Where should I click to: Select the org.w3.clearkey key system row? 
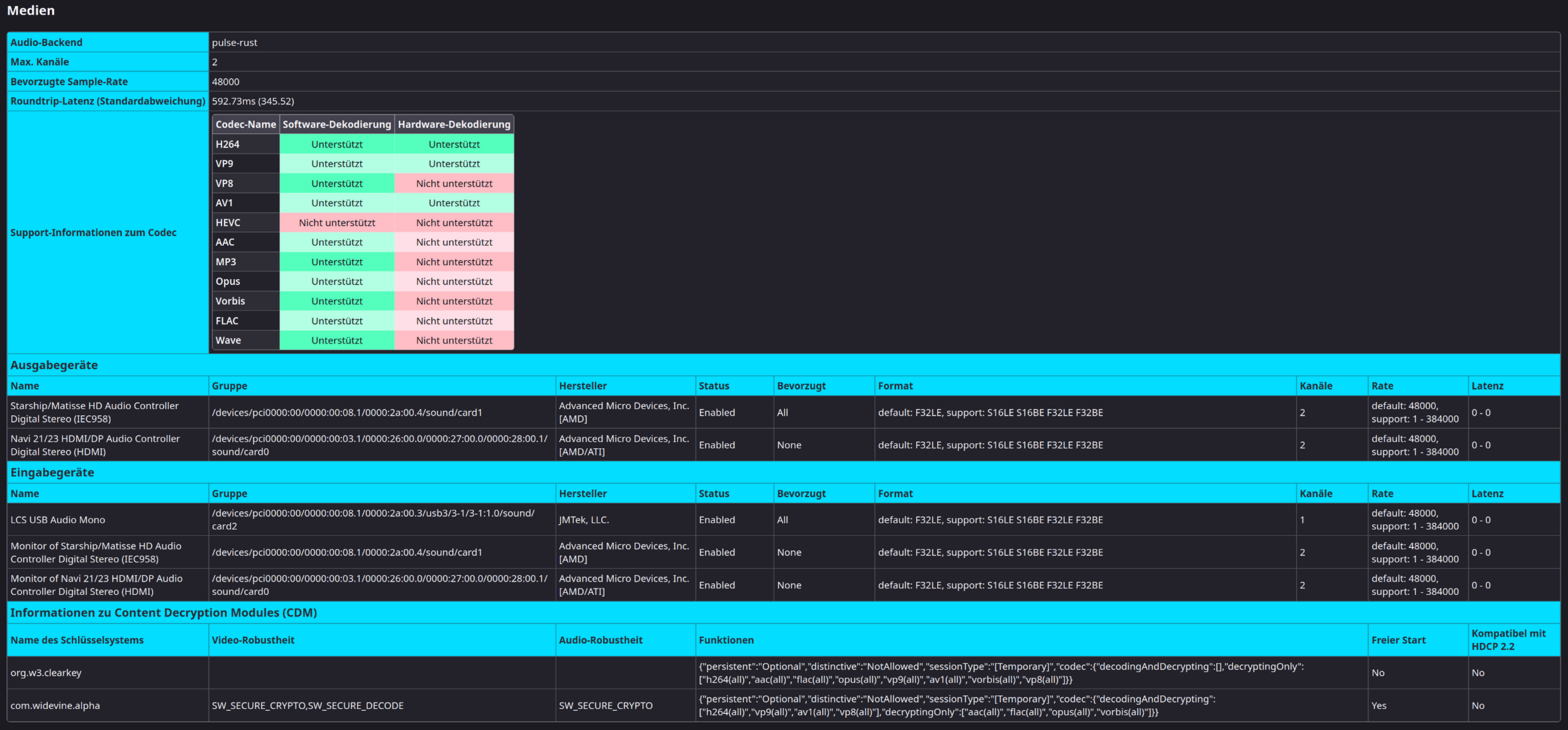[46, 673]
